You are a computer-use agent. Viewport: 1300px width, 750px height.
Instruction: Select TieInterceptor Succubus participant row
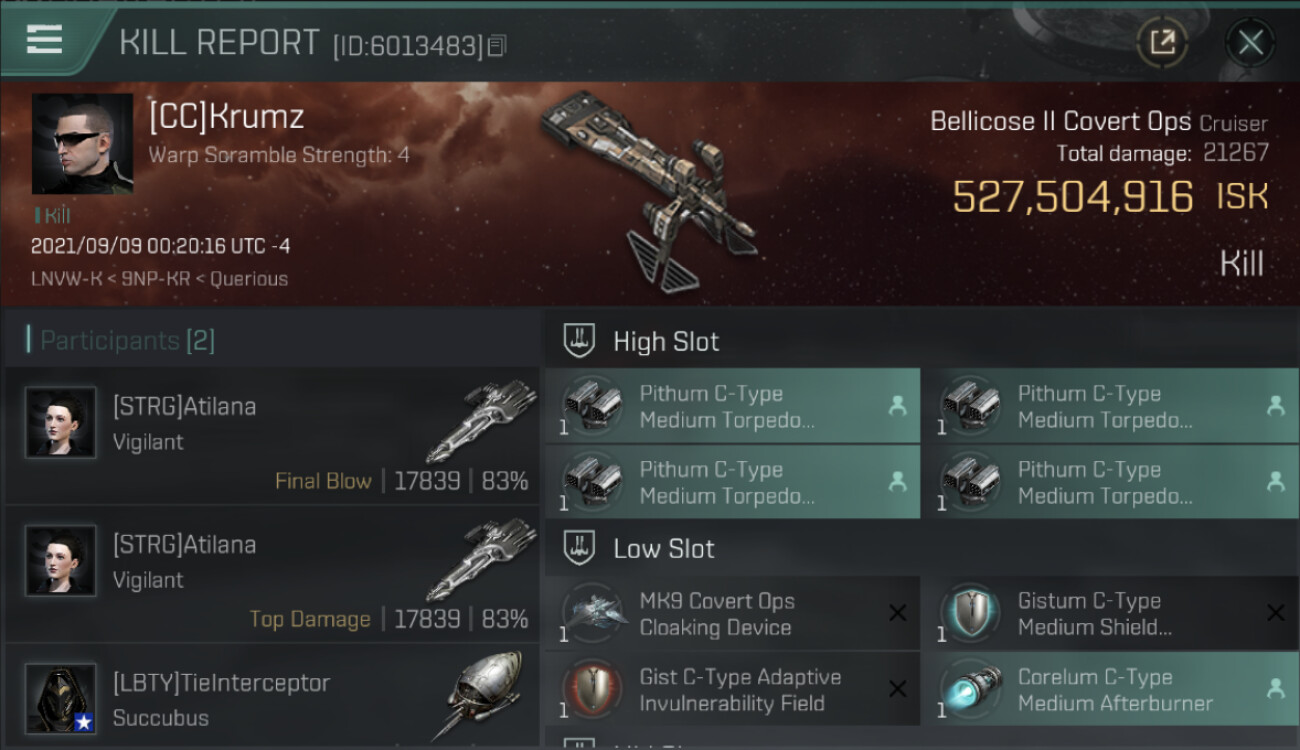(x=272, y=700)
